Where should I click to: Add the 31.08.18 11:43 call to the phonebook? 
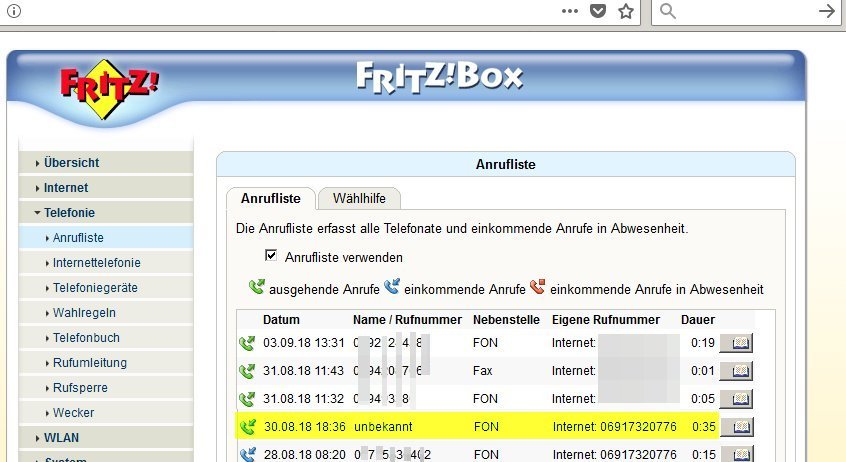pos(736,371)
